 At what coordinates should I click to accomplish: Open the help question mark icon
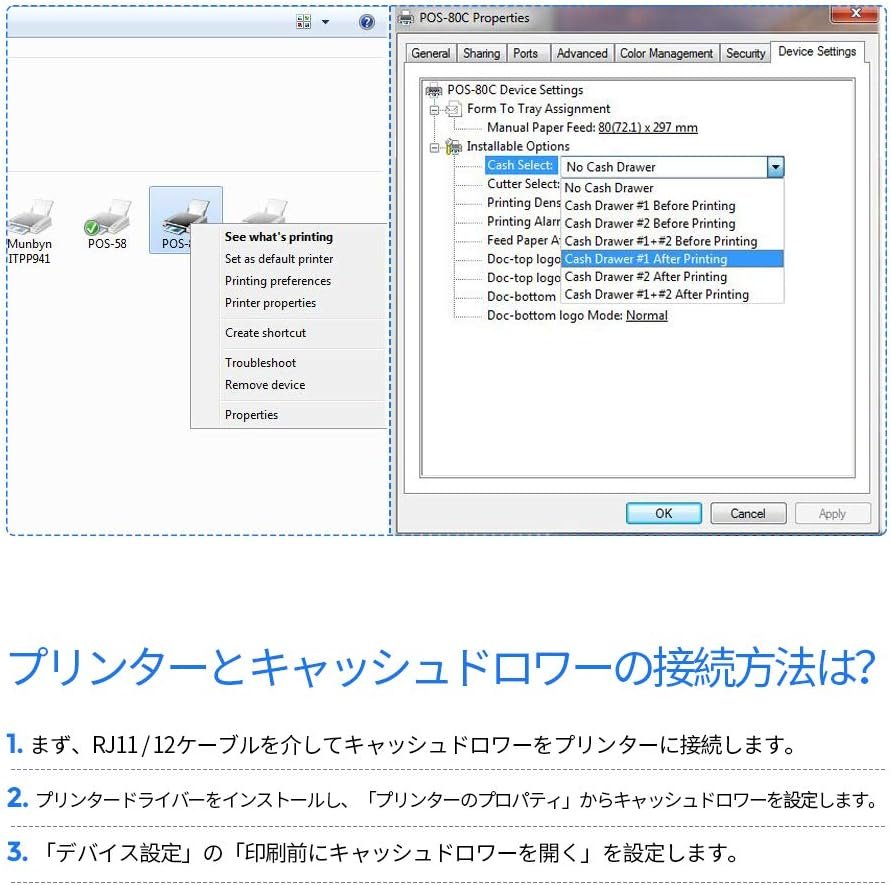pyautogui.click(x=367, y=21)
